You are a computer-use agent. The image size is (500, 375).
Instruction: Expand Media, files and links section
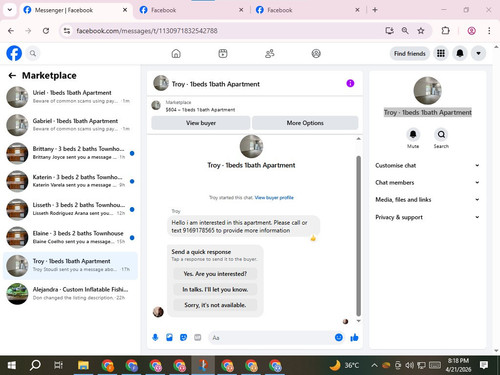click(427, 200)
